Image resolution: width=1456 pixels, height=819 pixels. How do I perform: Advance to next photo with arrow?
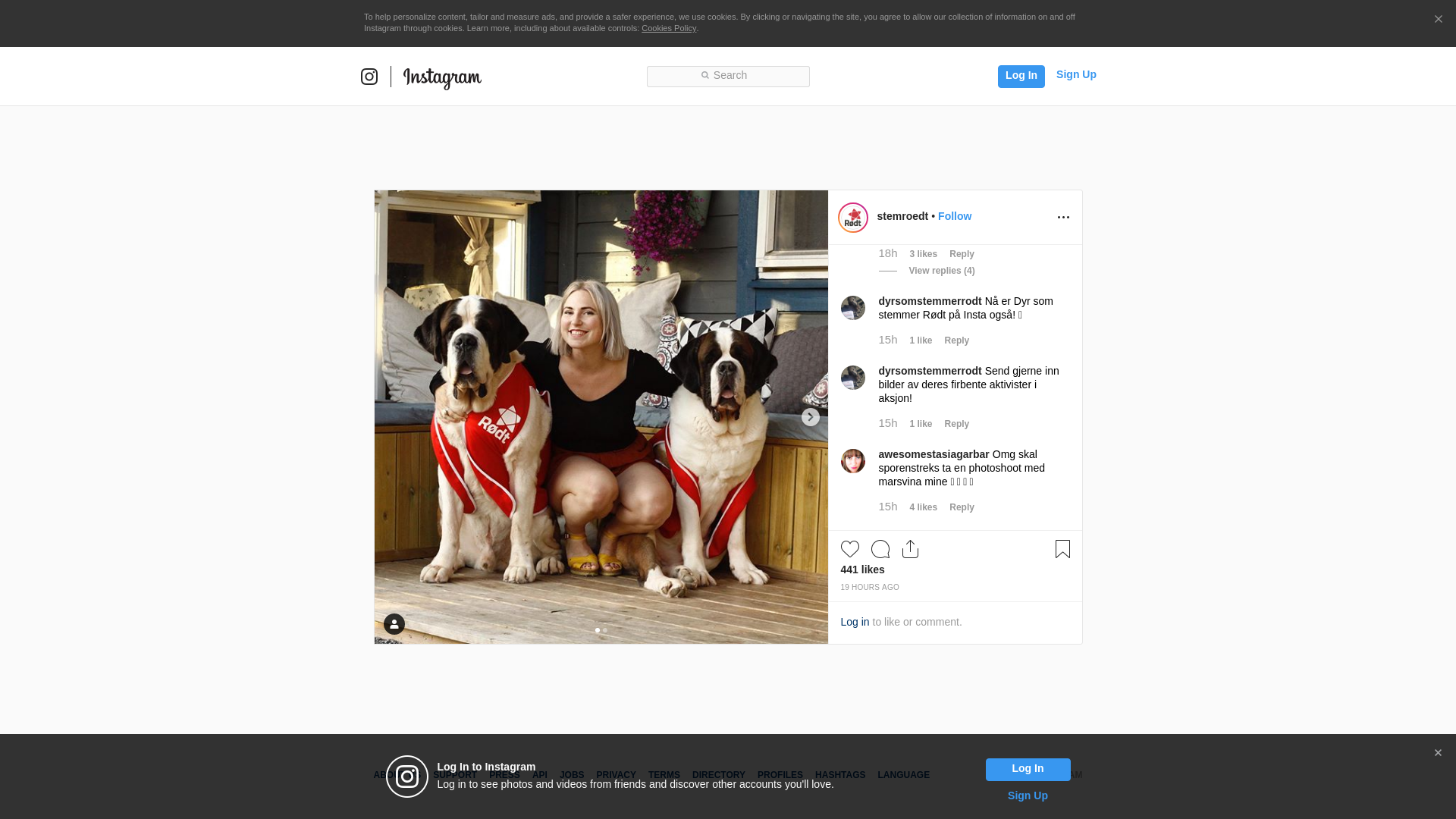[810, 417]
